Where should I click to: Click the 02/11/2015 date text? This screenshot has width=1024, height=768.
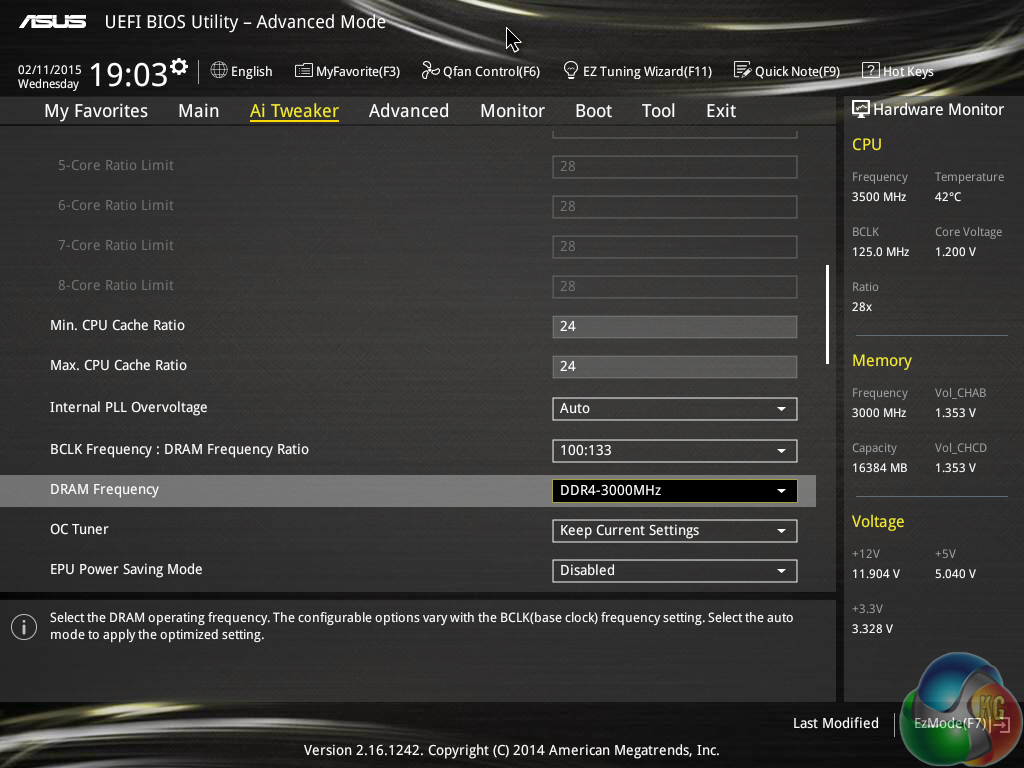click(x=50, y=69)
